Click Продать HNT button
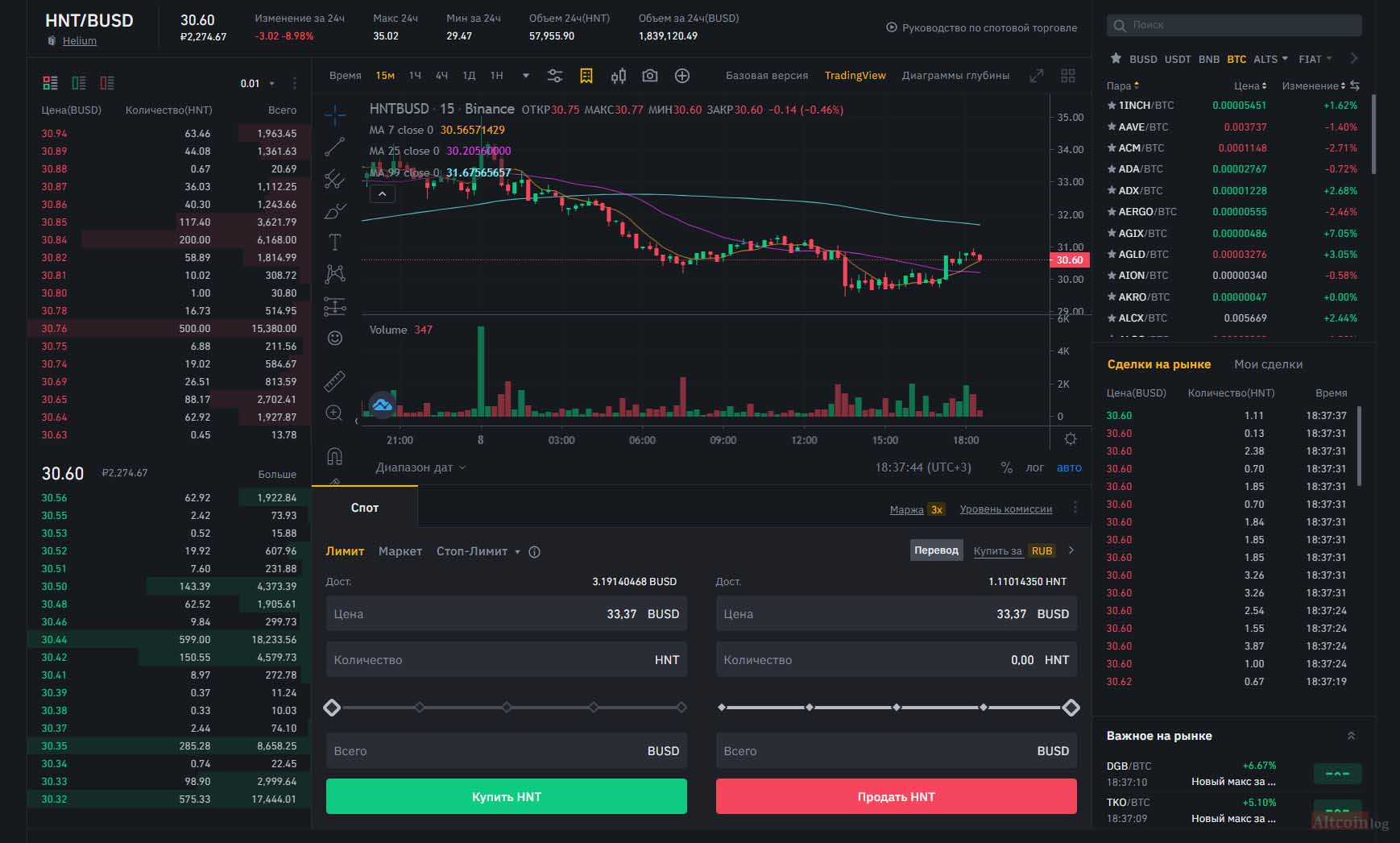1400x843 pixels. click(897, 796)
